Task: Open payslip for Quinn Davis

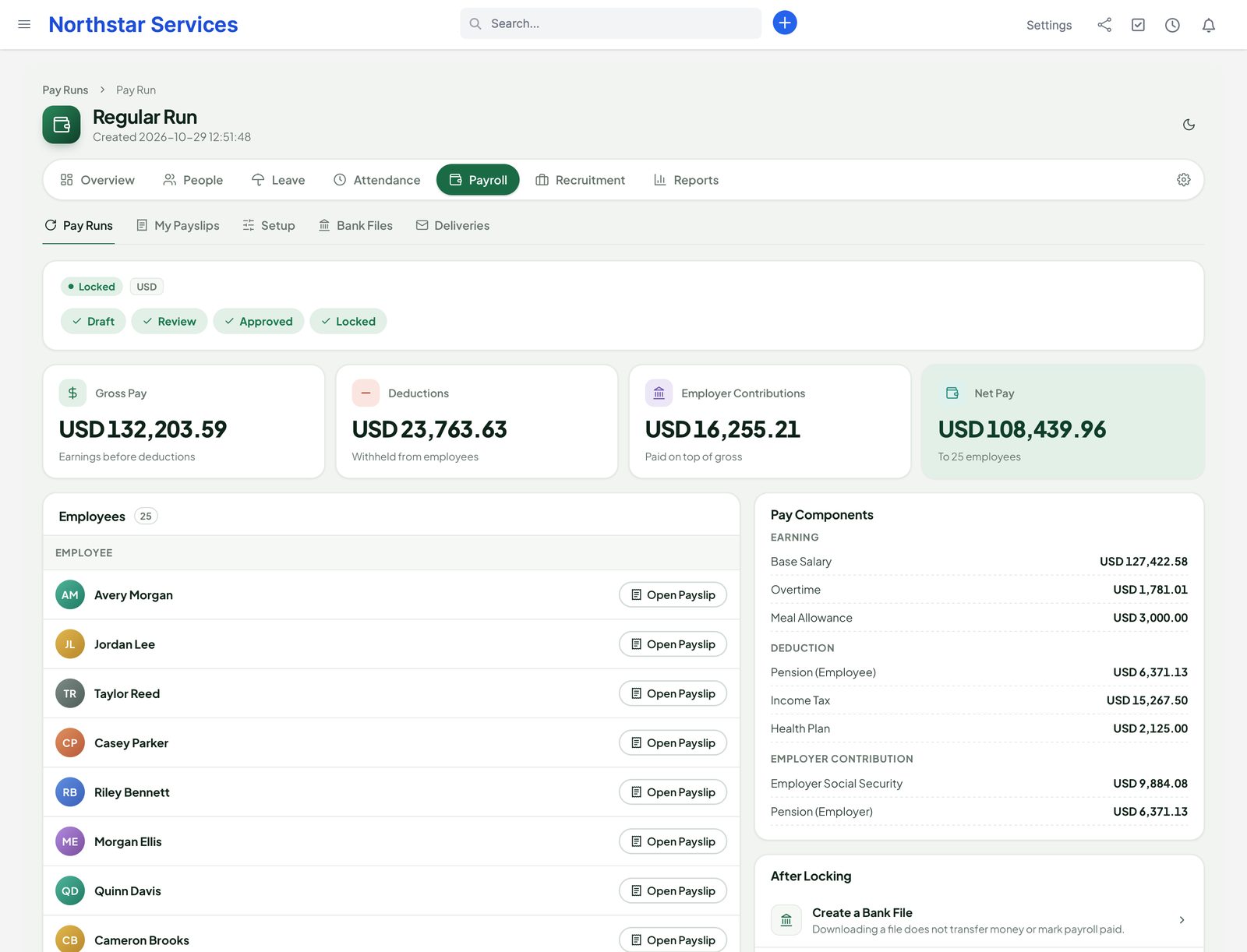Action: click(673, 891)
